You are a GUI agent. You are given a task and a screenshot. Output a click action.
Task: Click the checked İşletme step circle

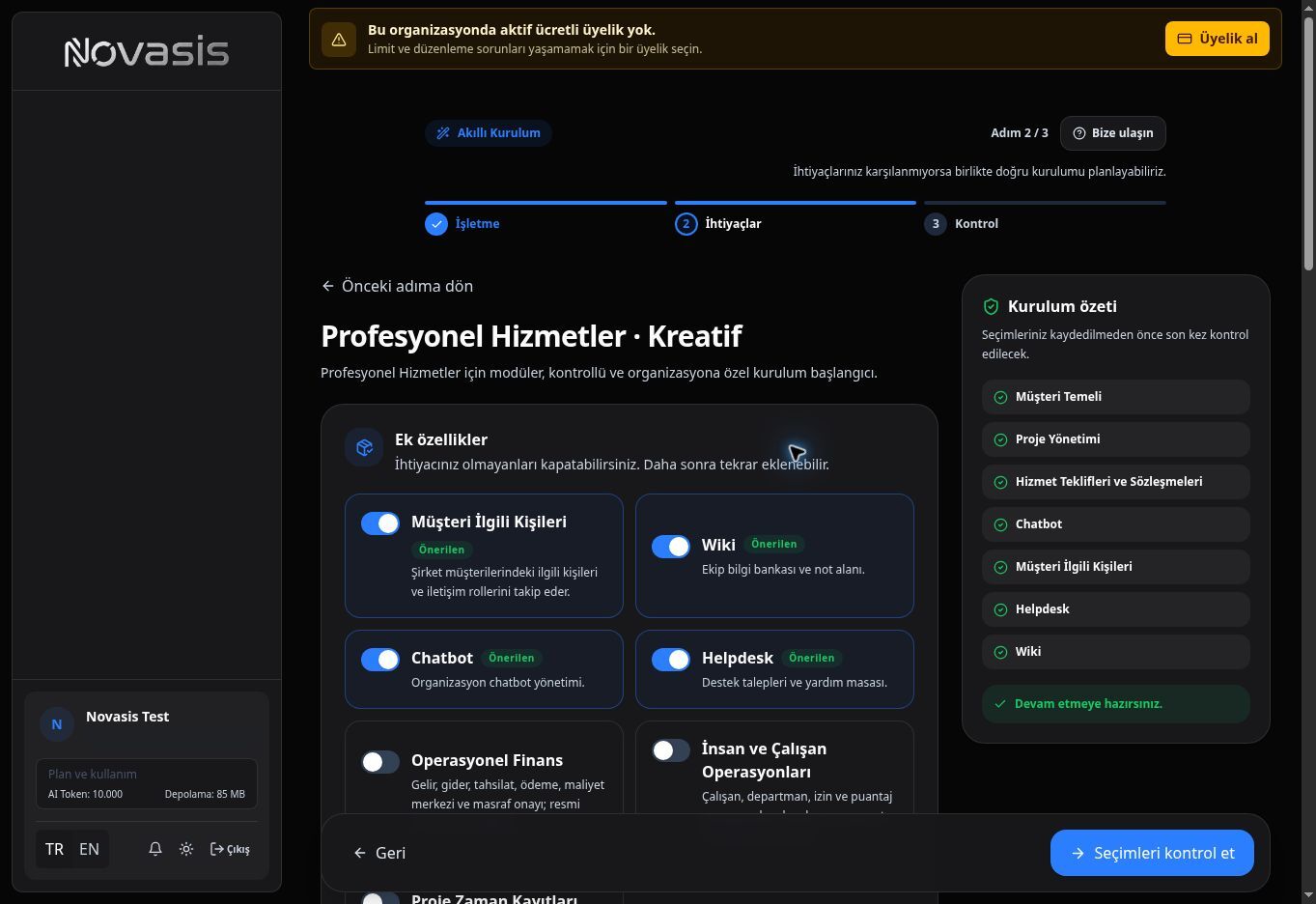coord(436,224)
